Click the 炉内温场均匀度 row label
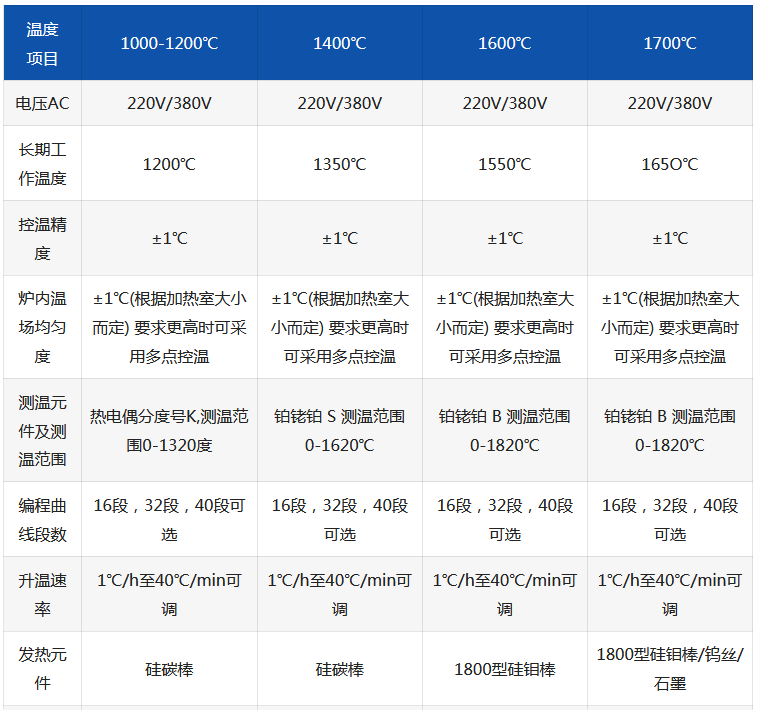 click(42, 327)
